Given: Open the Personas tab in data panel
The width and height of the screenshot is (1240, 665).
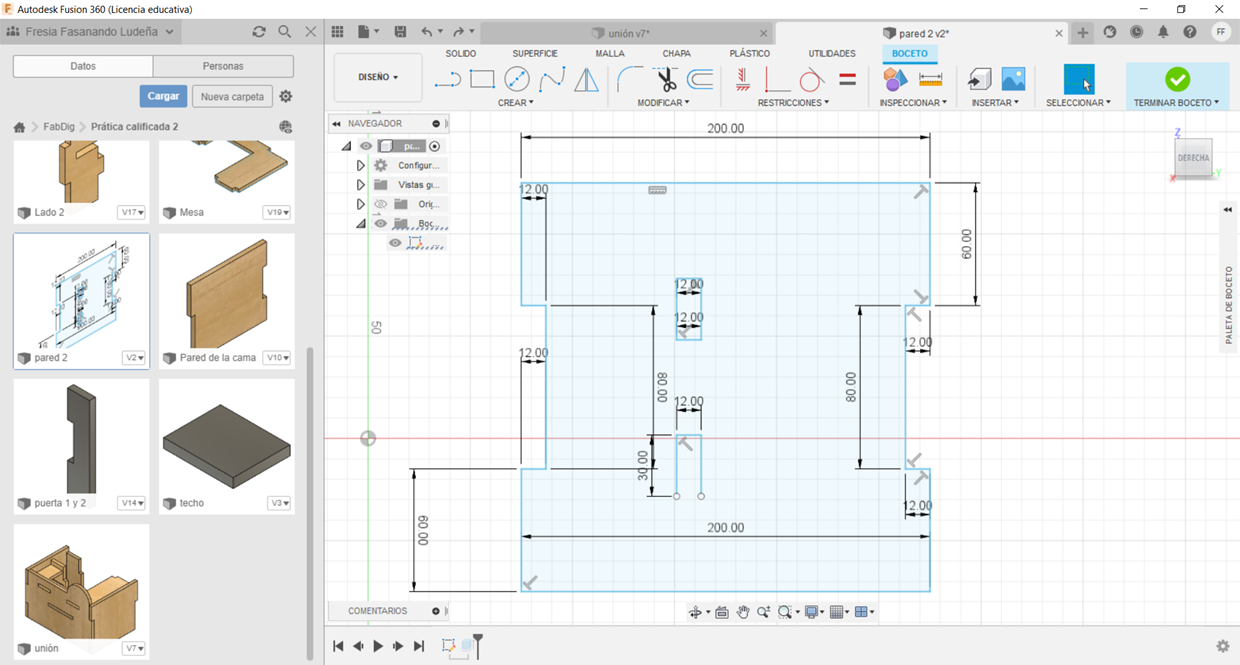Looking at the screenshot, I should [223, 66].
